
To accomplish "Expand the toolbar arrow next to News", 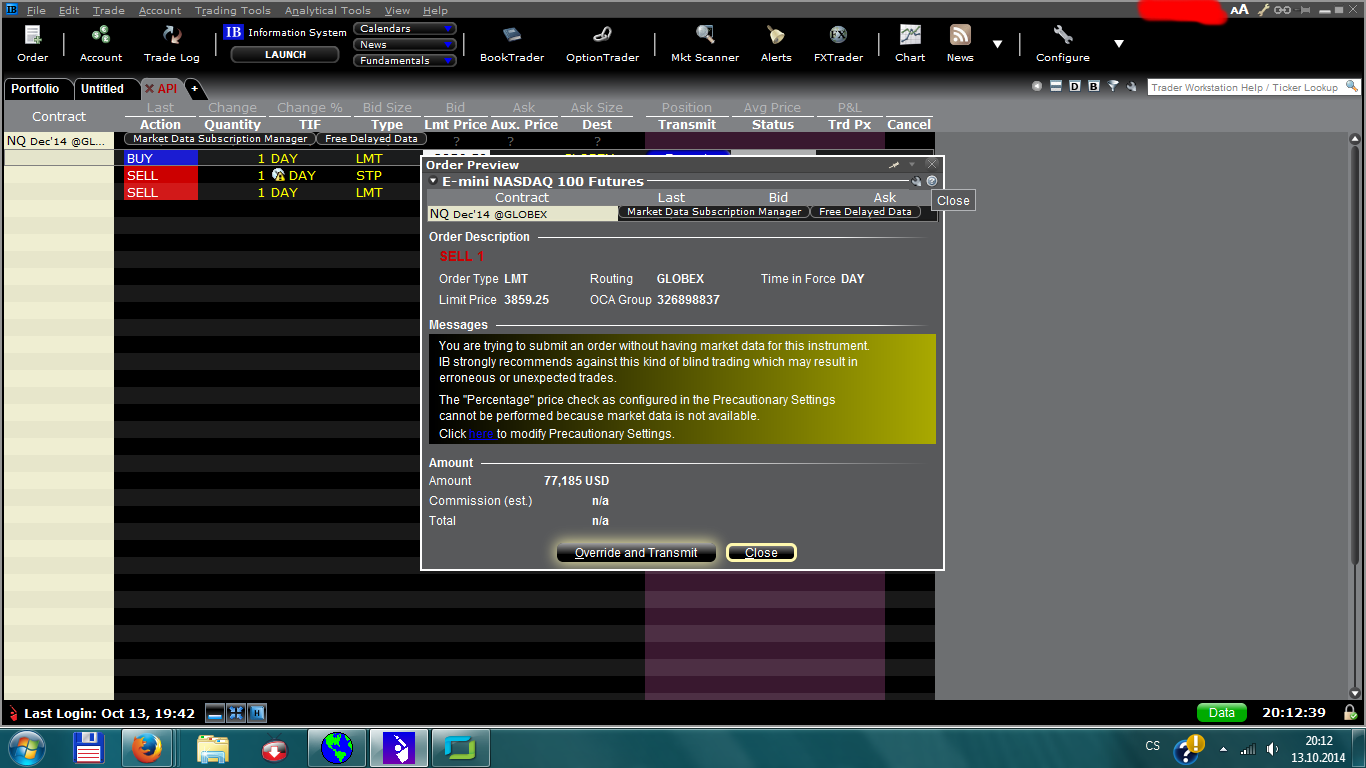I will (997, 44).
